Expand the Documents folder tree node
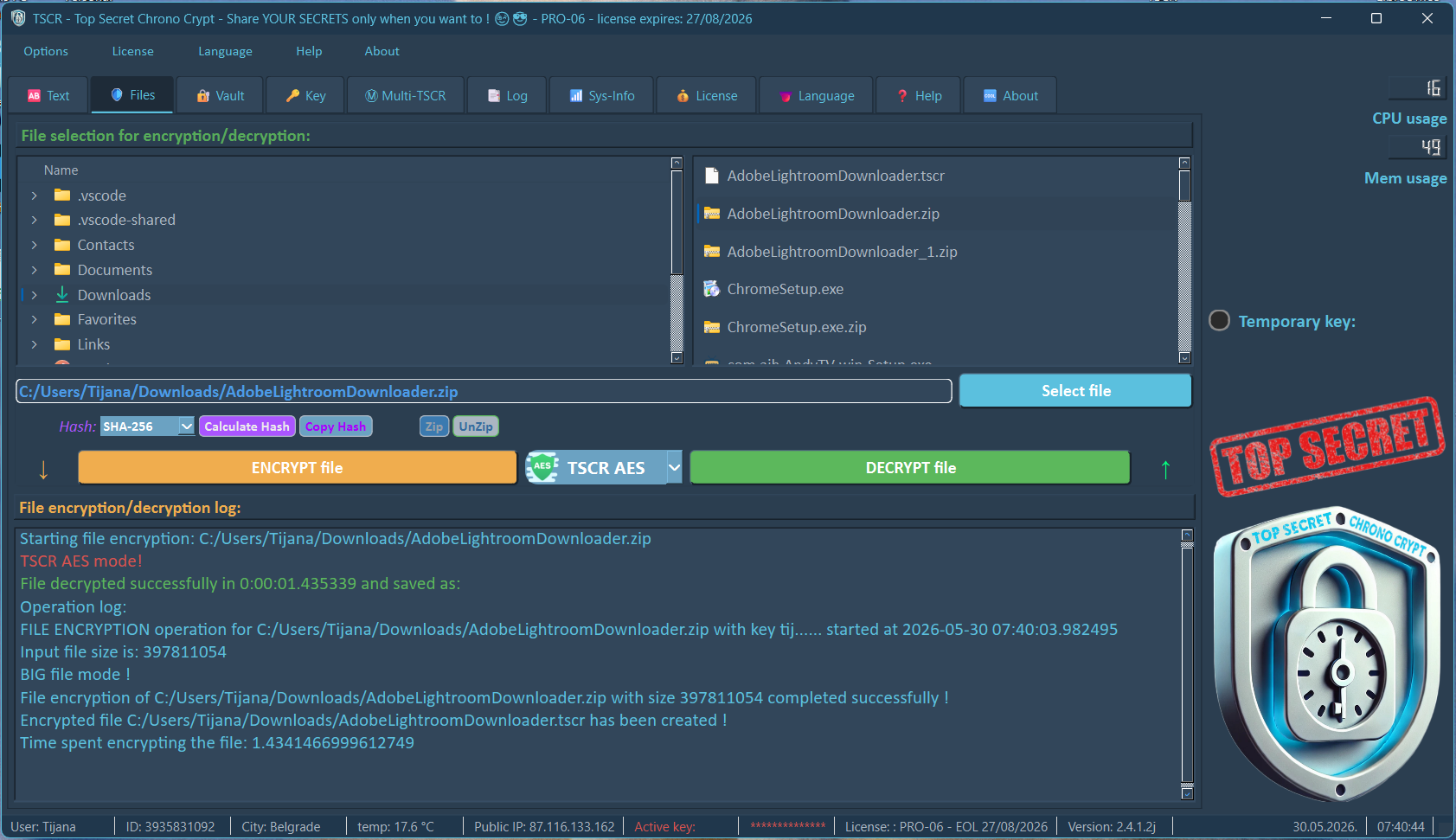Image resolution: width=1456 pixels, height=840 pixels. 35,270
